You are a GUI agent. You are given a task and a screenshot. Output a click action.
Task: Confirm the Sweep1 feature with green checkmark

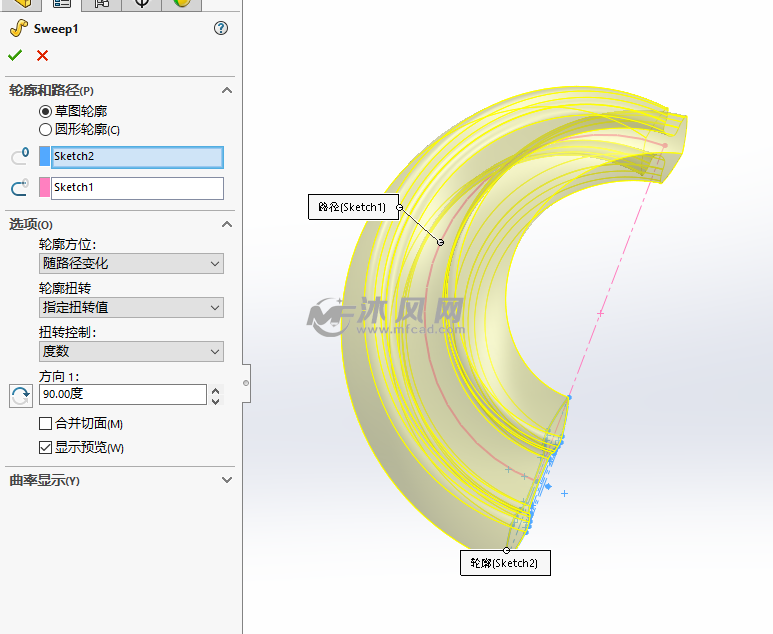click(15, 55)
